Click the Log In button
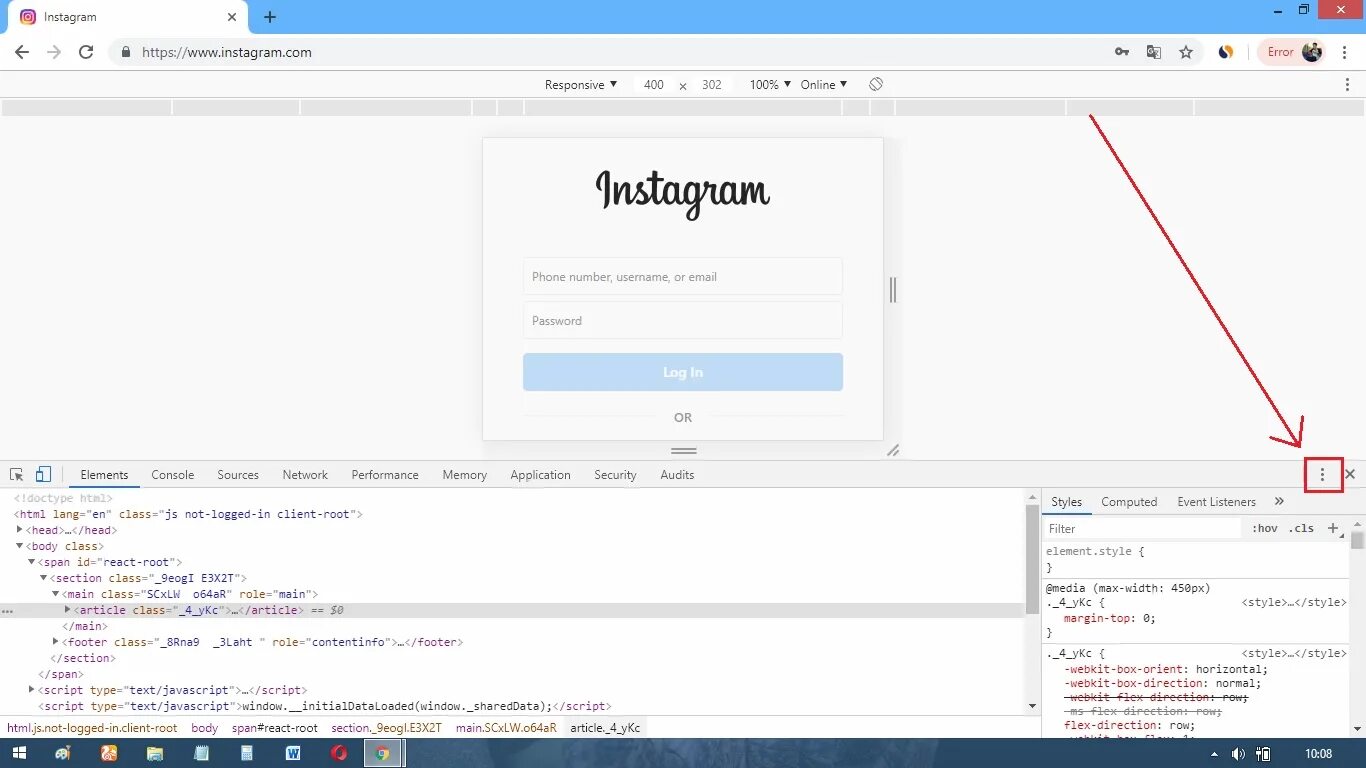1366x768 pixels. click(683, 372)
